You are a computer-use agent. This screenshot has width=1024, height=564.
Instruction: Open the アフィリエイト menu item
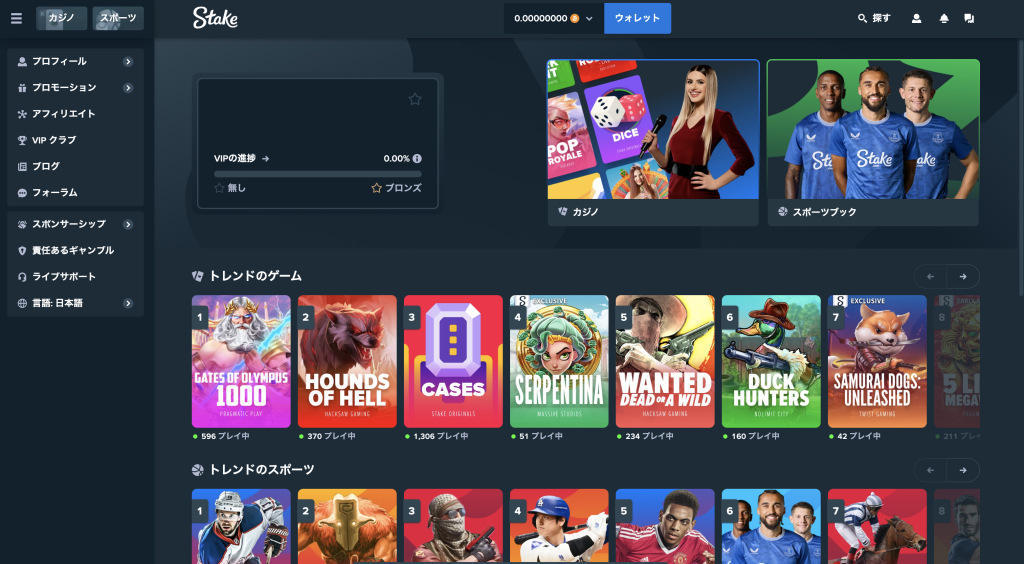(75, 114)
